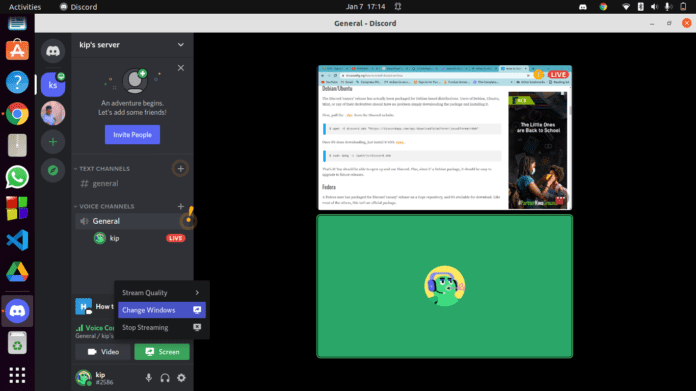696x391 pixels.
Task: Select Stop Streaming menu item
Action: (162, 328)
